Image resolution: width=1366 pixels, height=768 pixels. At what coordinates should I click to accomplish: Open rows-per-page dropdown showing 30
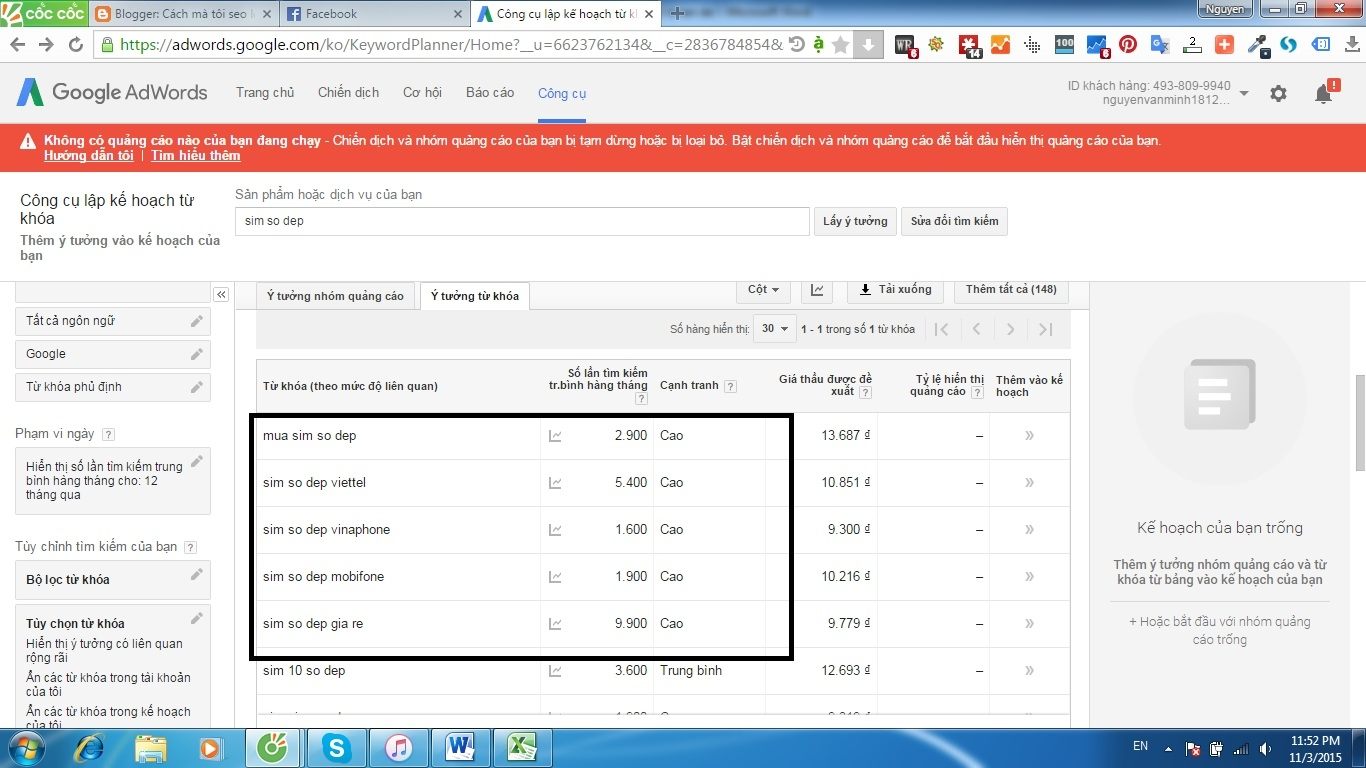(x=775, y=329)
